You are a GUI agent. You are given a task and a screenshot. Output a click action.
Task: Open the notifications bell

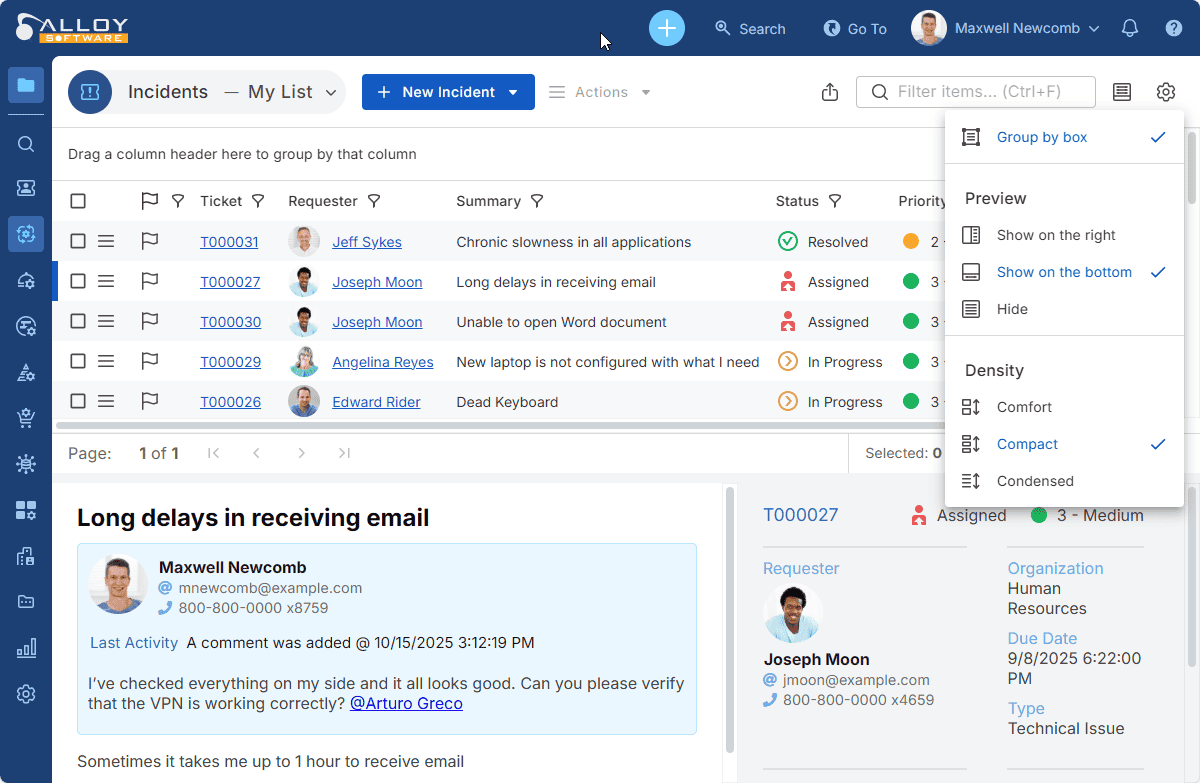point(1130,28)
